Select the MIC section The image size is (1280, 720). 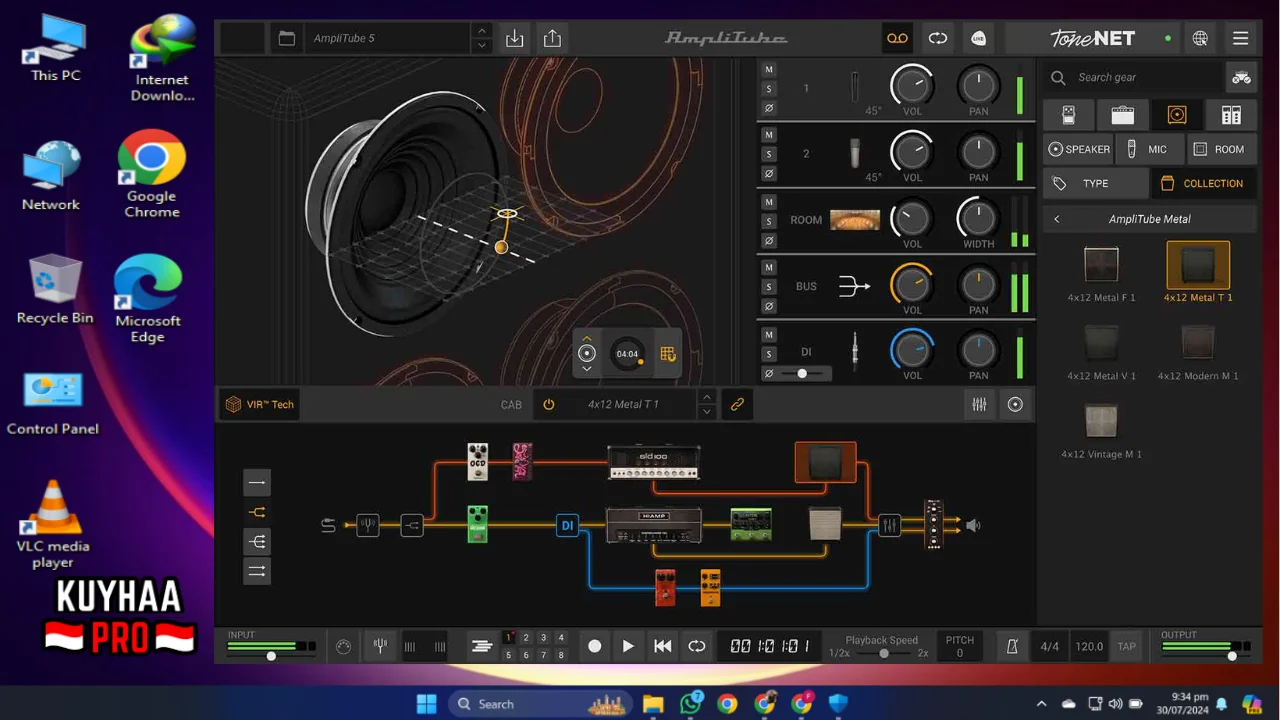(x=1149, y=149)
